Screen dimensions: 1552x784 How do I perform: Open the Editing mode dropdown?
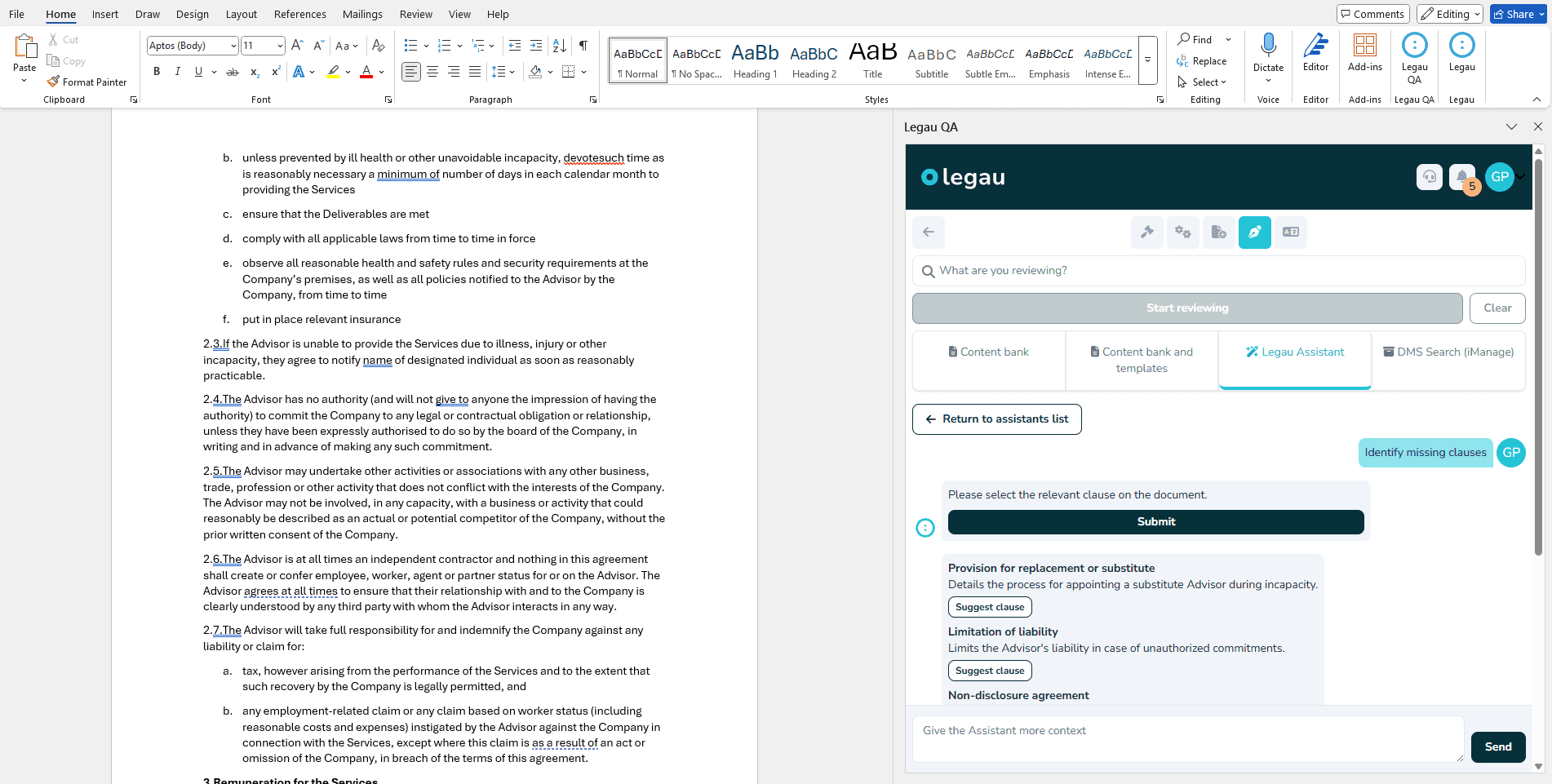[x=1449, y=14]
